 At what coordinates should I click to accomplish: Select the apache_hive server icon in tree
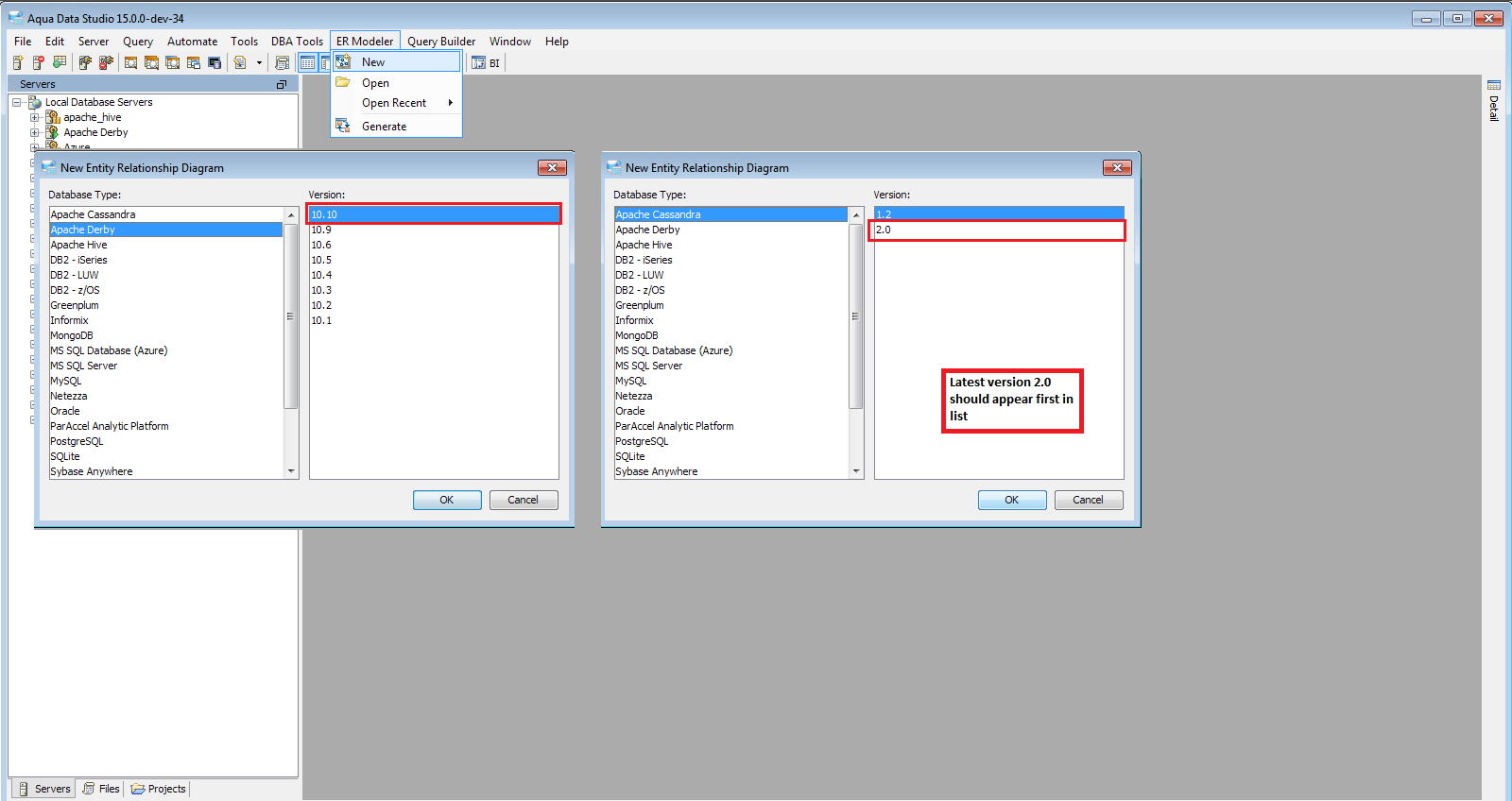[x=53, y=117]
